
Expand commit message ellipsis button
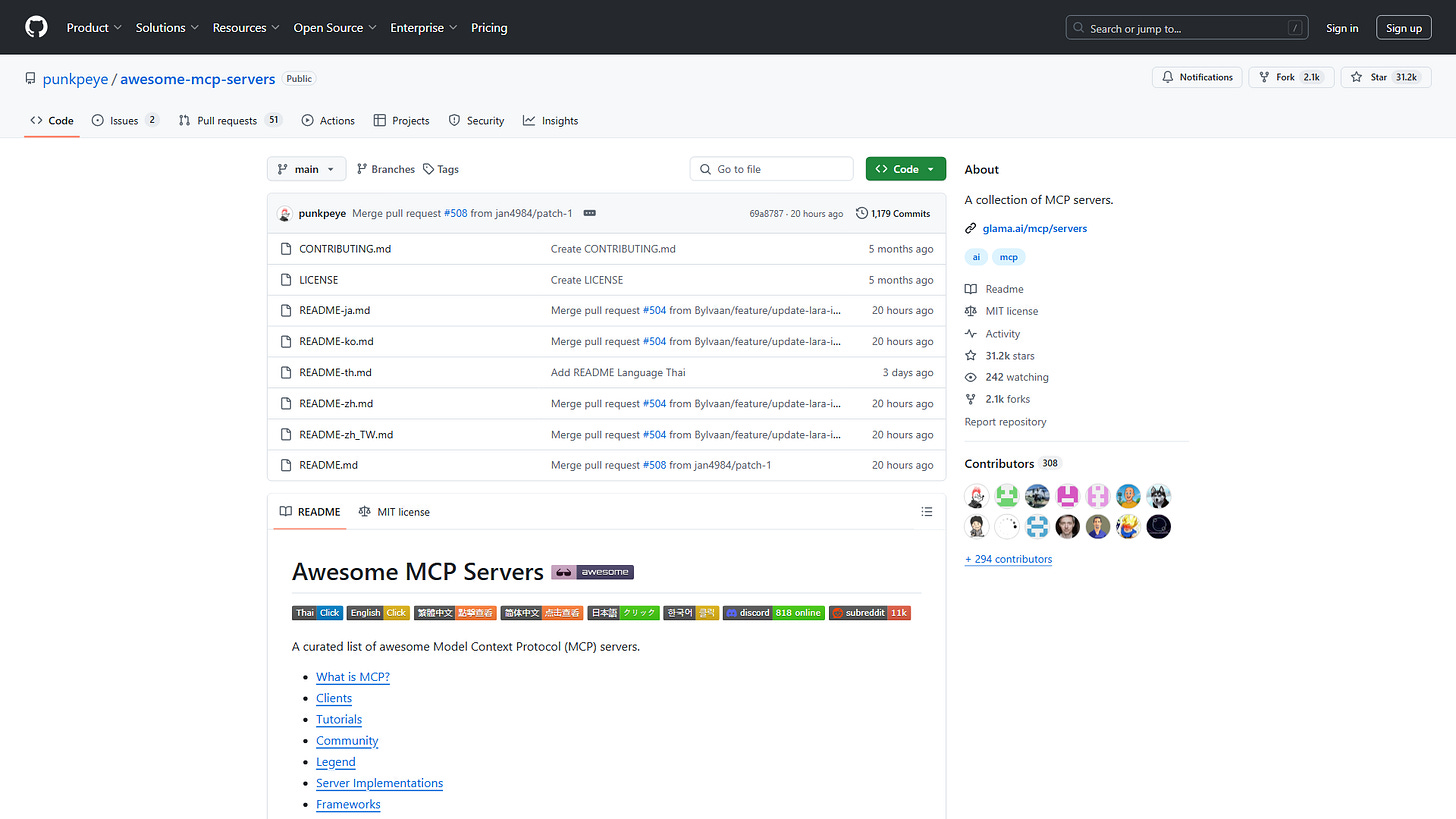590,214
